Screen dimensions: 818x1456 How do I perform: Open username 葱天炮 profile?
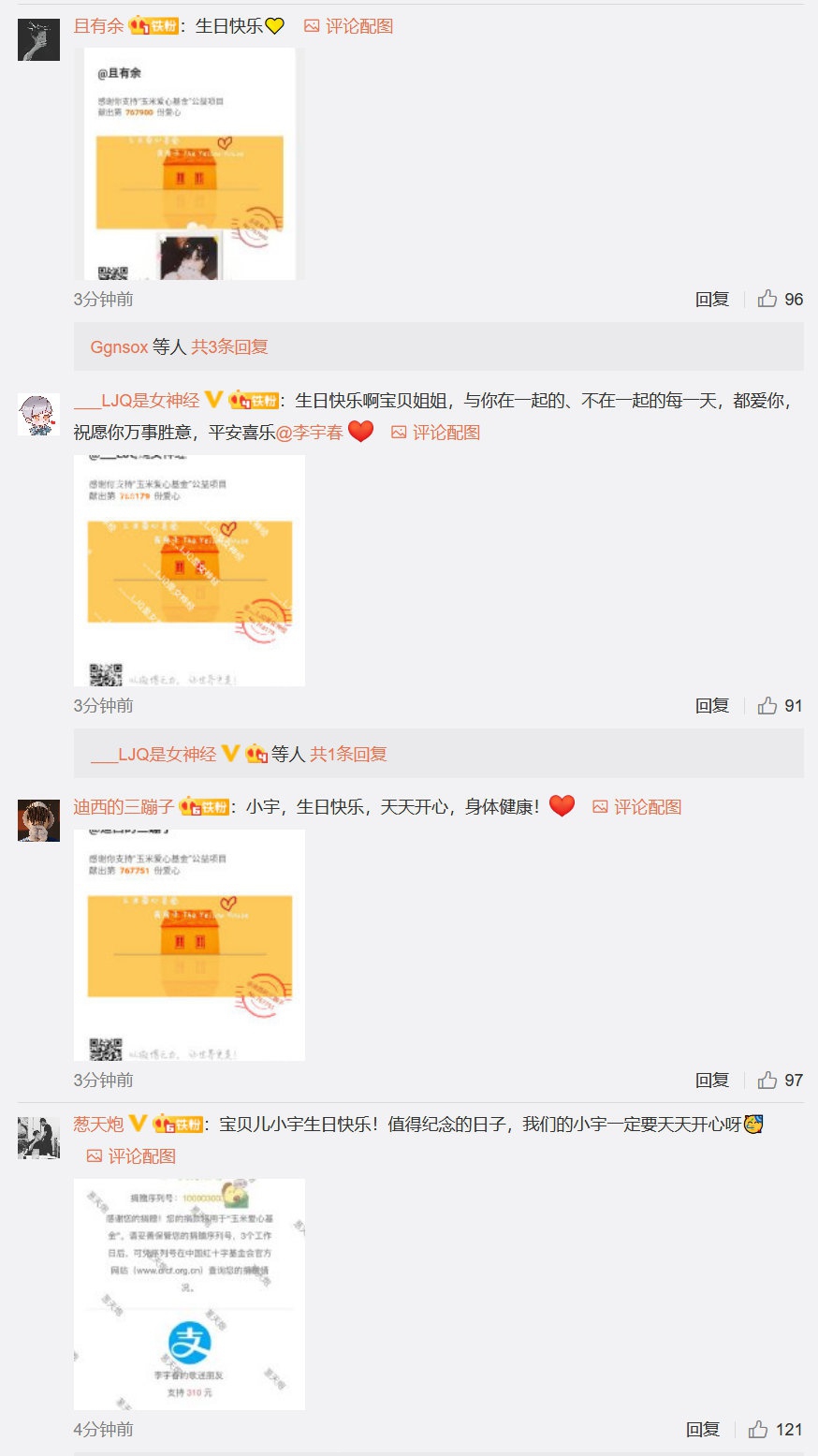pyautogui.click(x=98, y=1124)
